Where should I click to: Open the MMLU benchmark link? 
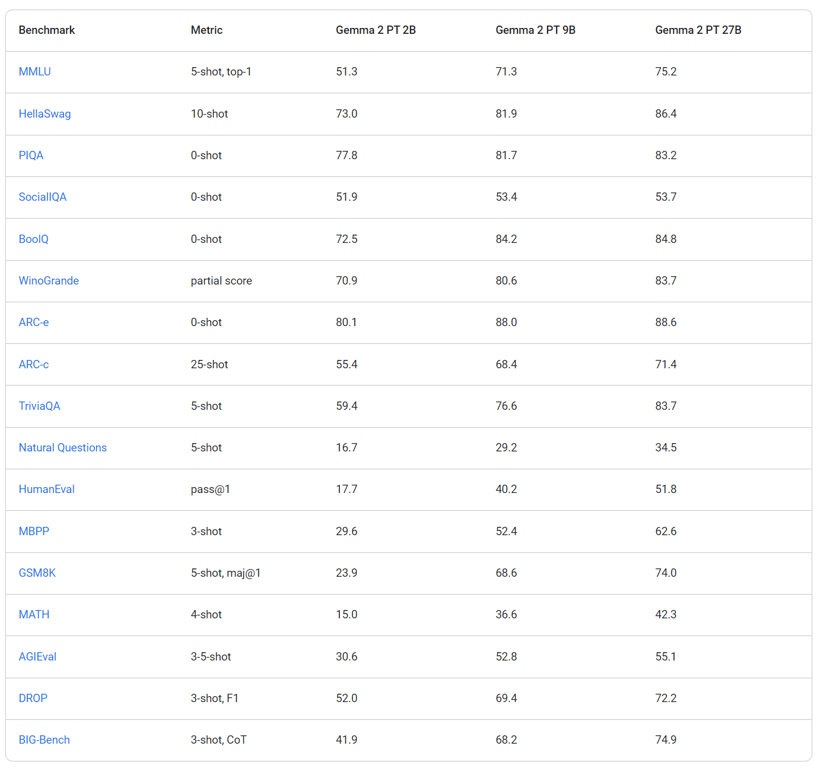tap(35, 72)
